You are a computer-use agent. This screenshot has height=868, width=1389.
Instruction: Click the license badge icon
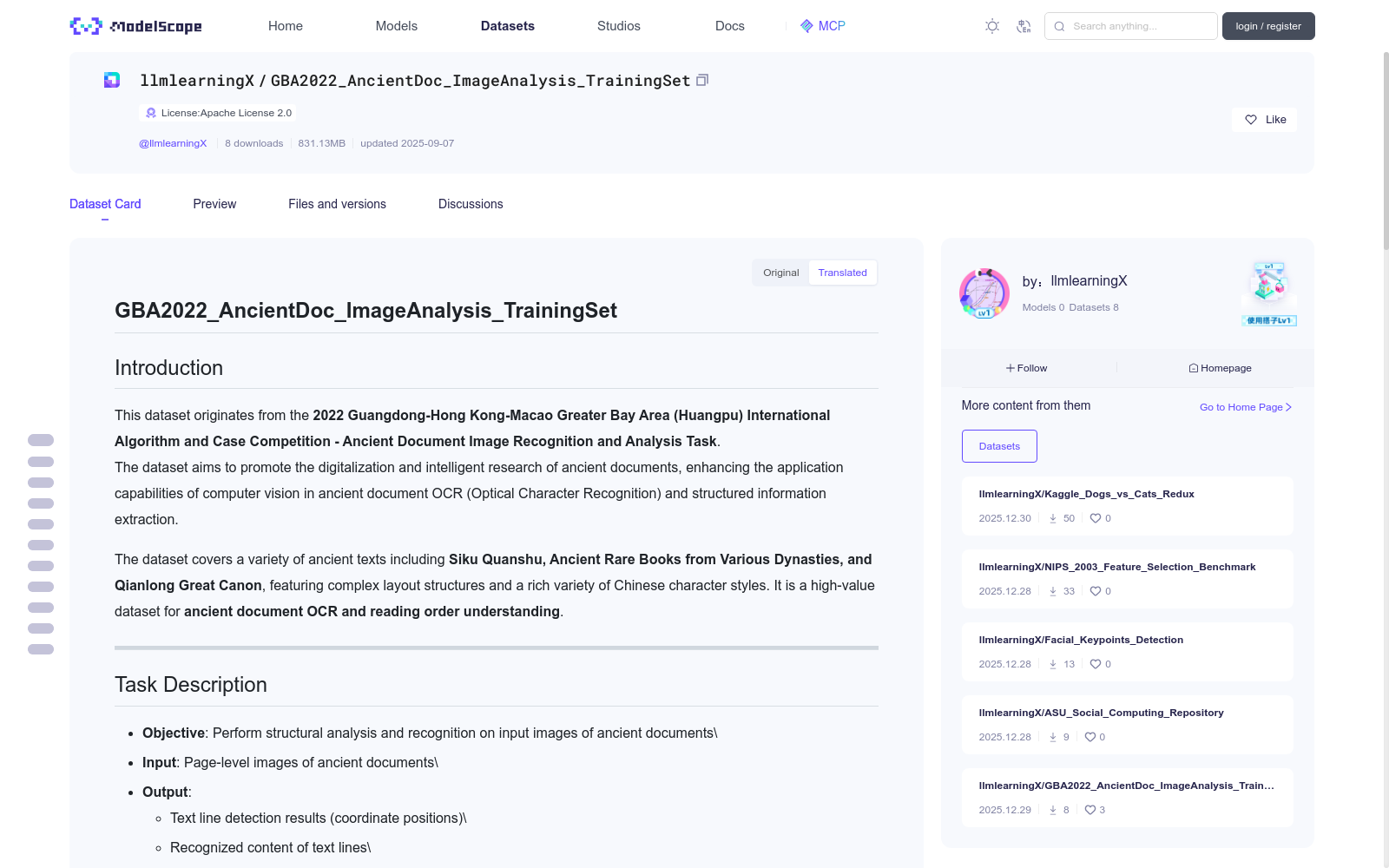click(151, 113)
